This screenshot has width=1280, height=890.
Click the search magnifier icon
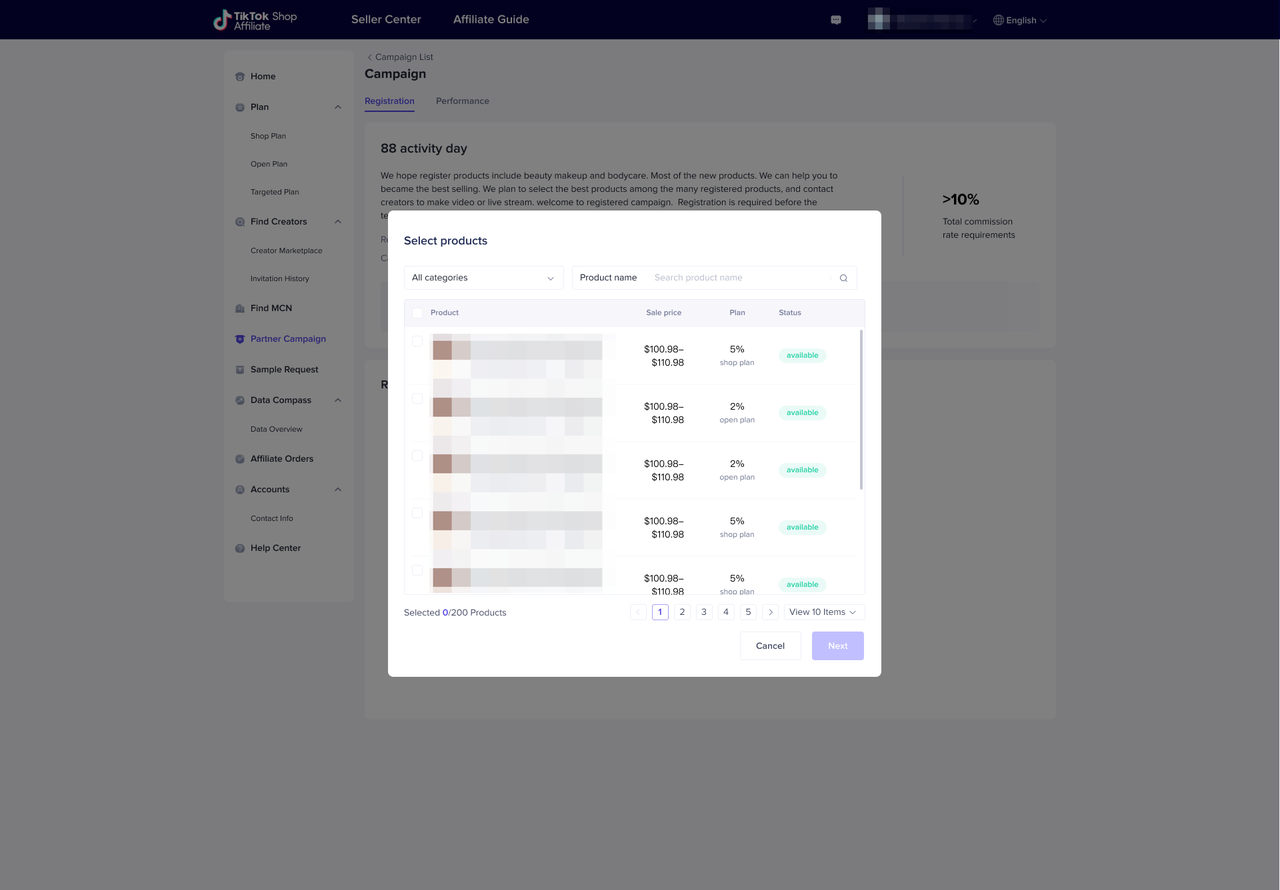click(843, 278)
